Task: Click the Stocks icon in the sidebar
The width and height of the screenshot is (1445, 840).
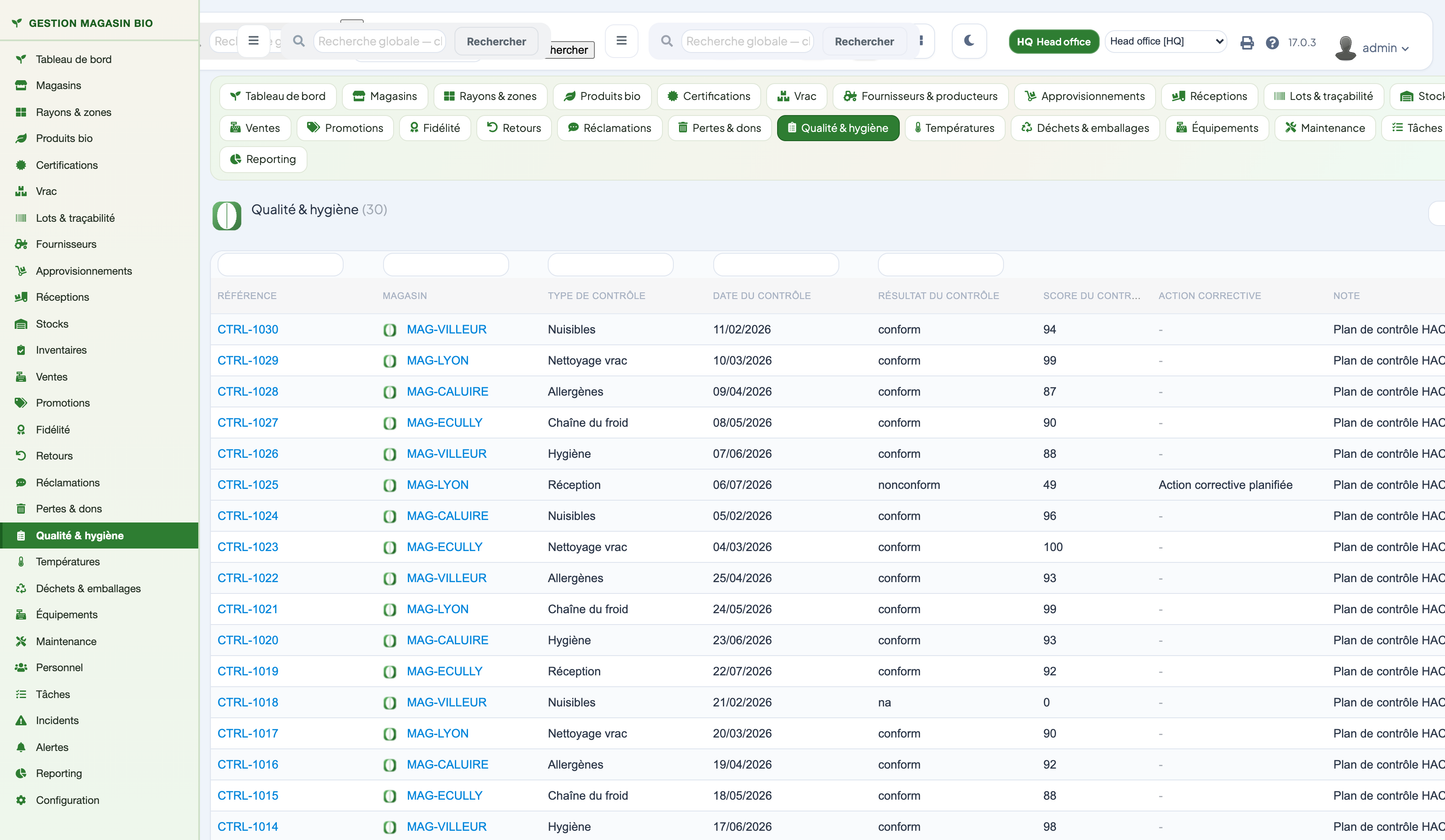Action: coord(21,324)
